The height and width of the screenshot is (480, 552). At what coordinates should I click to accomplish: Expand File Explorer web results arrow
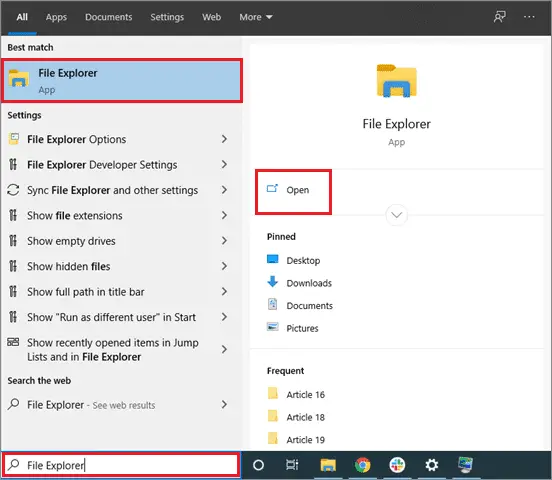tap(224, 404)
